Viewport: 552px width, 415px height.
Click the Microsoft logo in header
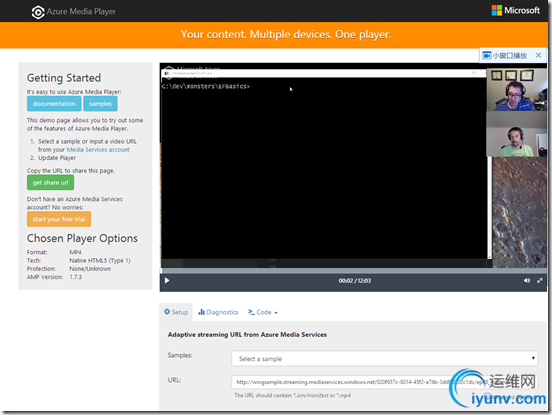pyautogui.click(x=516, y=11)
